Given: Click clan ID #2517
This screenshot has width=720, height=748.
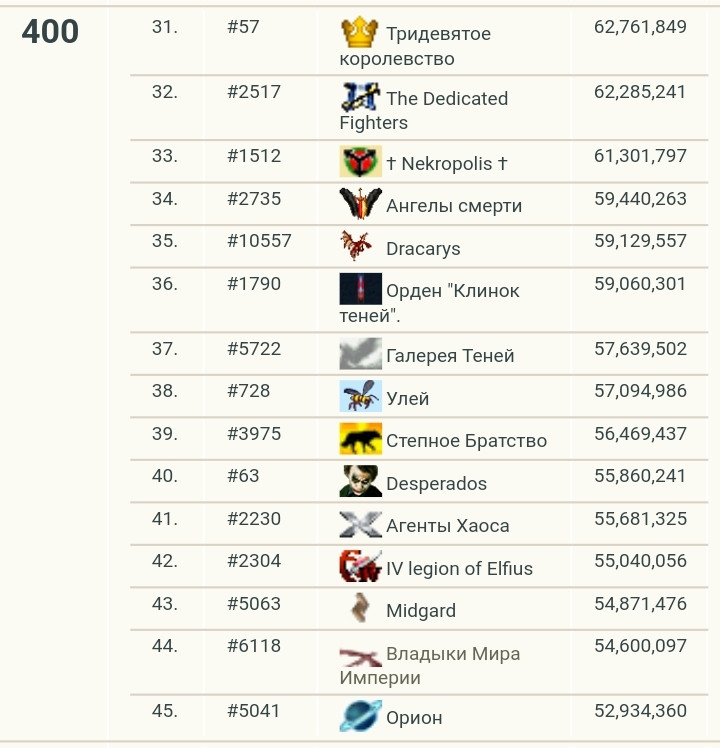Looking at the screenshot, I should [254, 92].
